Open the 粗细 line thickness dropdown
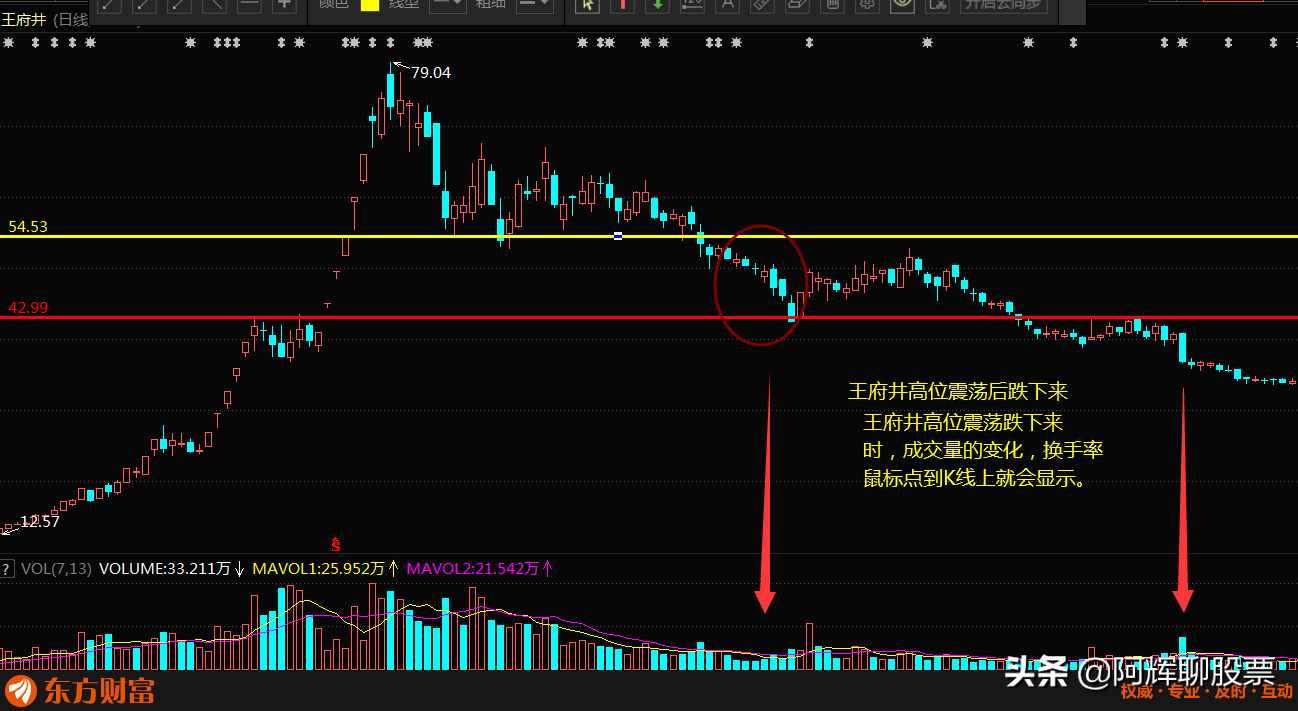1298x711 pixels. (x=535, y=4)
